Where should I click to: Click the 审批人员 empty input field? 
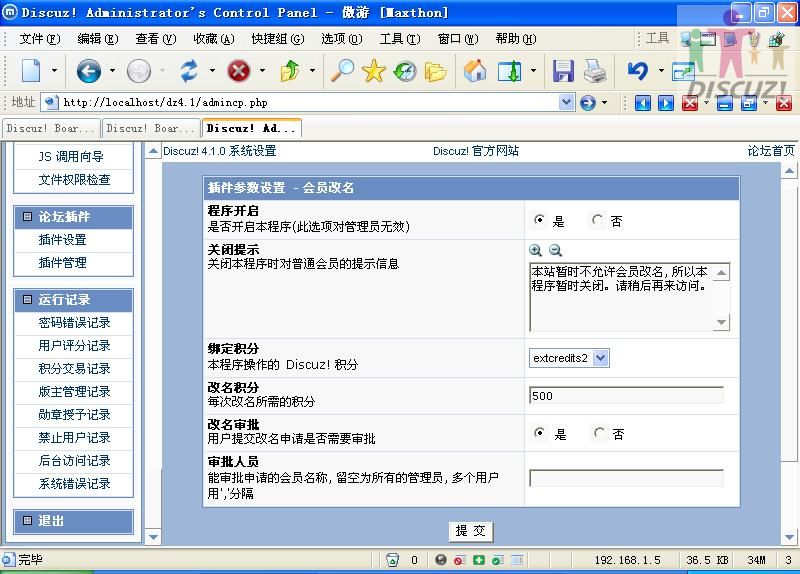627,479
